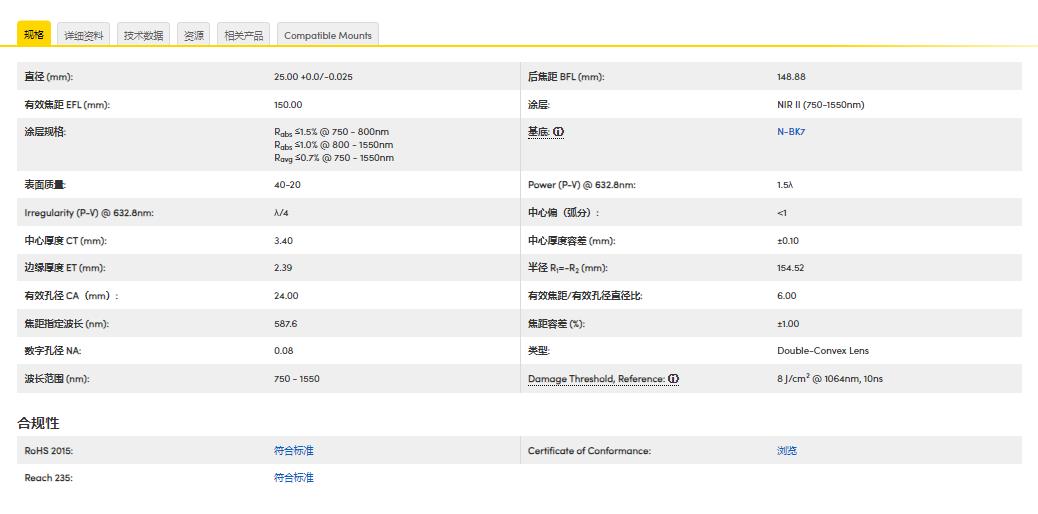Click the underlined 基底 label
The height and width of the screenshot is (514, 1038).
click(538, 132)
